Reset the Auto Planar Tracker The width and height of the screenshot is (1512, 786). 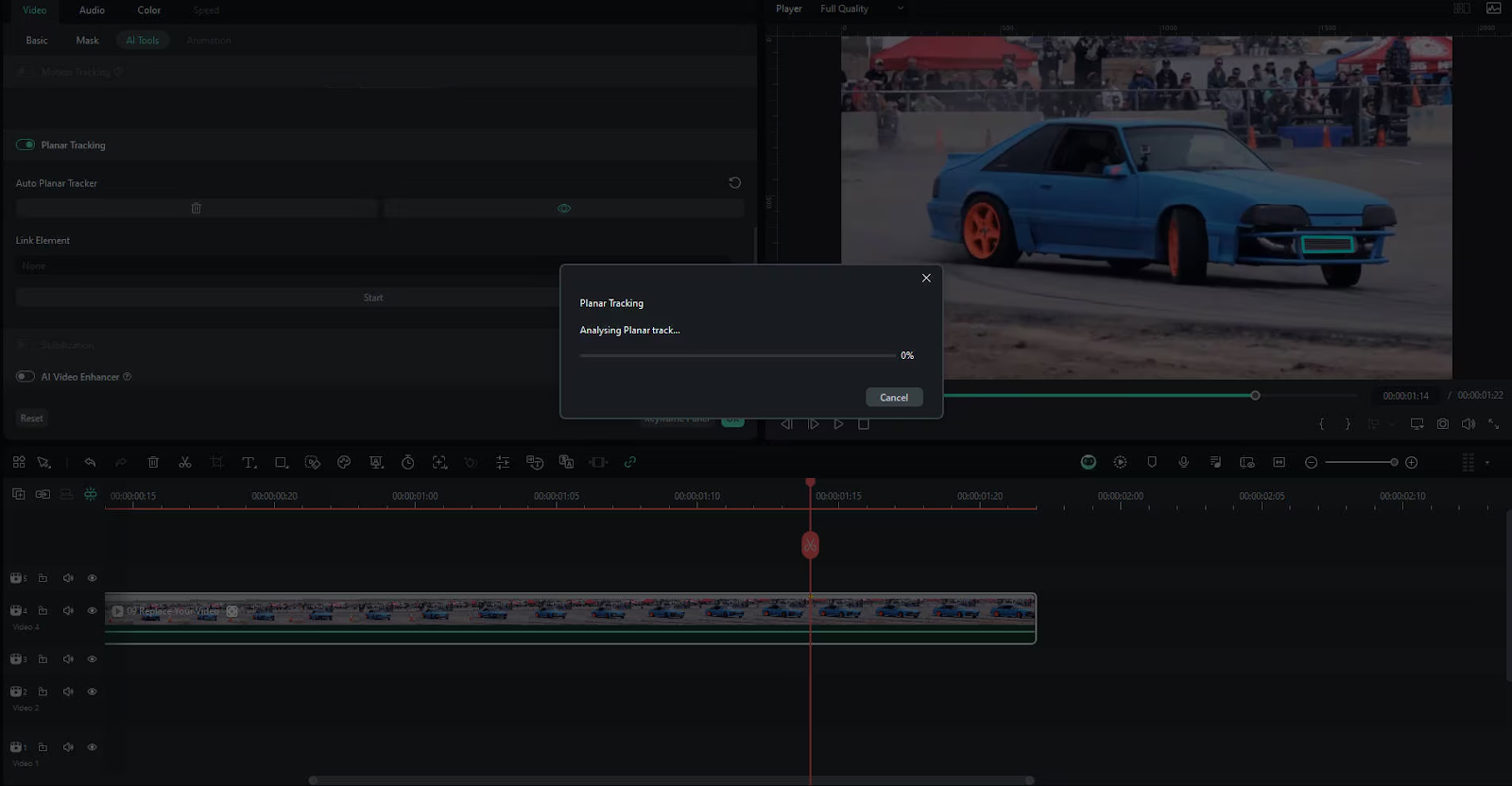click(x=734, y=183)
